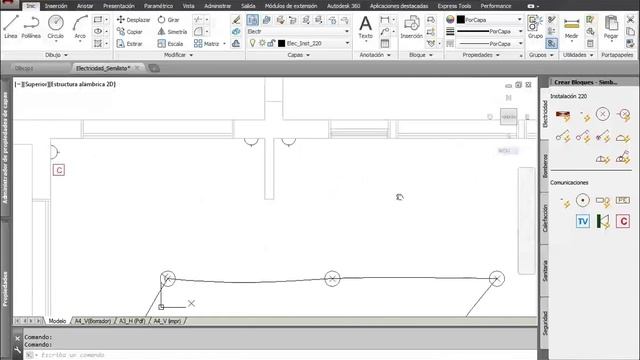The height and width of the screenshot is (360, 640).
Task: Insert the TV symbol from Comunicaciones
Action: click(x=583, y=221)
